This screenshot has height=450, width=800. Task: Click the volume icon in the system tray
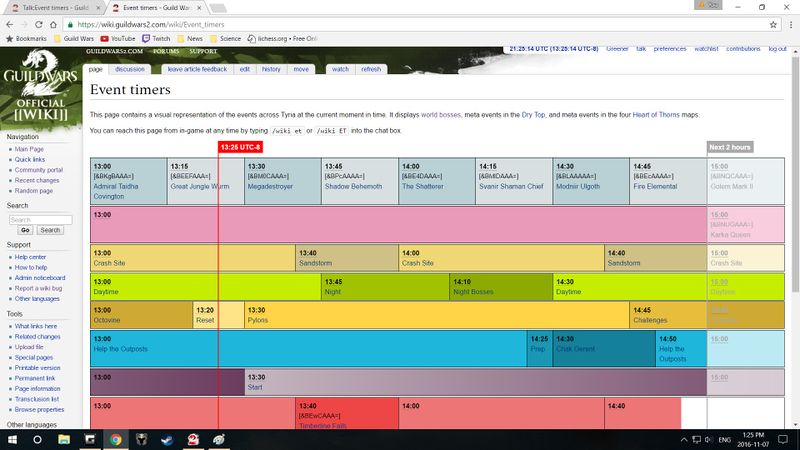click(x=708, y=439)
